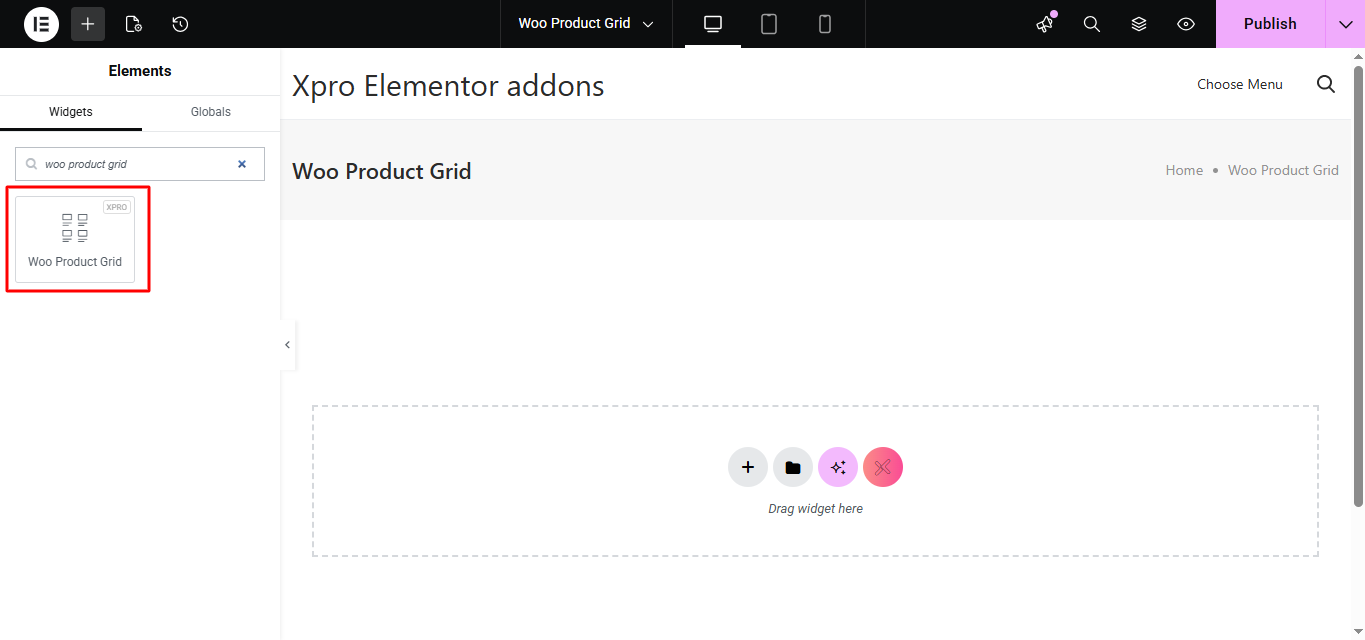Switch to desktop responsive mode

pos(713,24)
